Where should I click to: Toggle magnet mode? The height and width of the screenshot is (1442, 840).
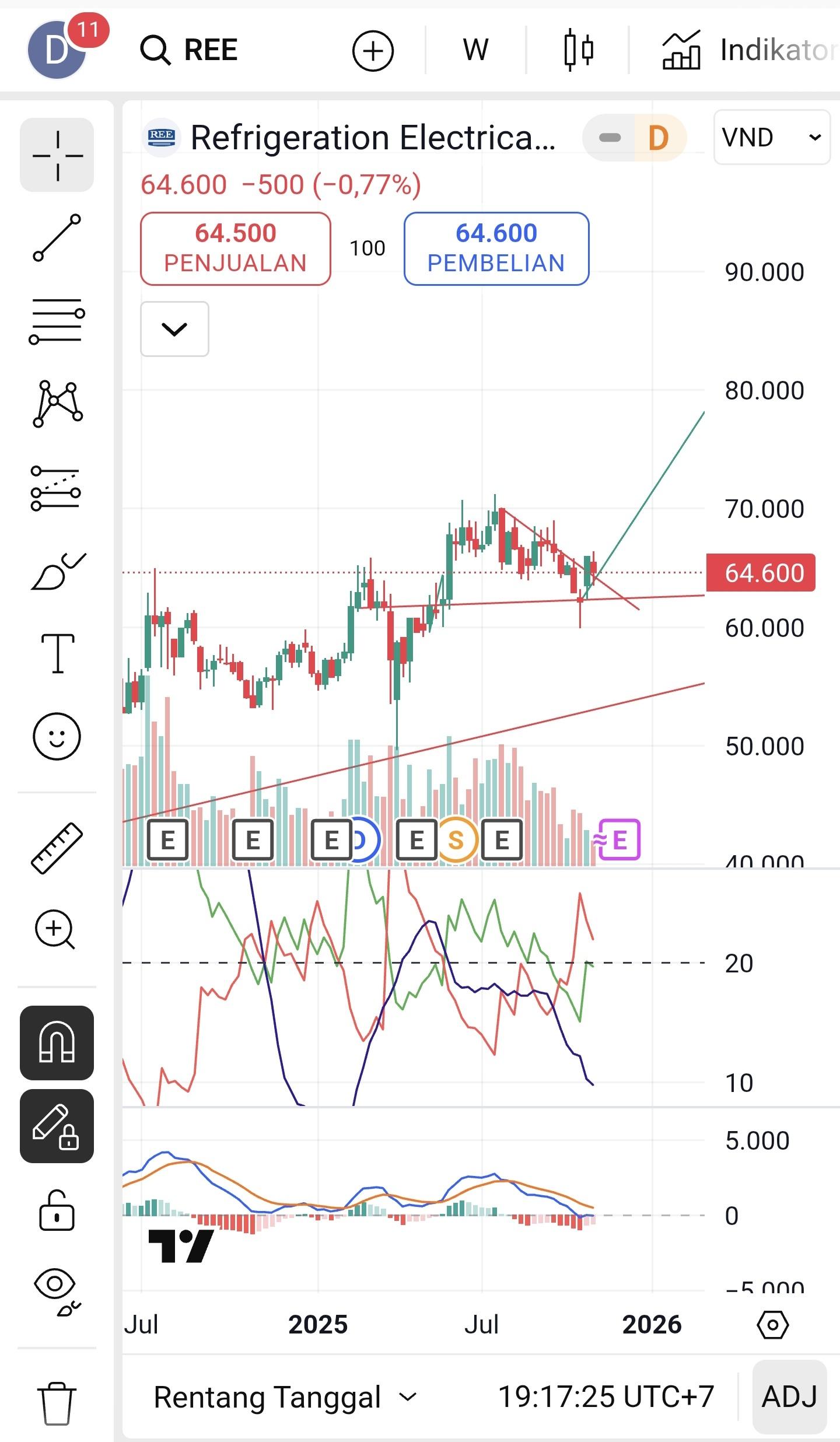[57, 1043]
